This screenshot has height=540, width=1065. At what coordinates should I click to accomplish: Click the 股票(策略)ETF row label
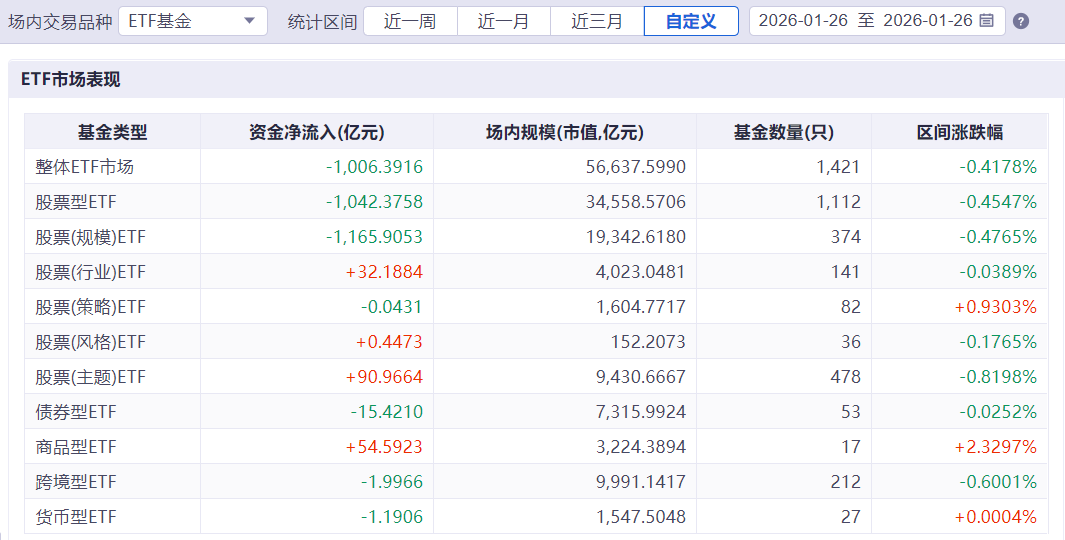point(90,307)
